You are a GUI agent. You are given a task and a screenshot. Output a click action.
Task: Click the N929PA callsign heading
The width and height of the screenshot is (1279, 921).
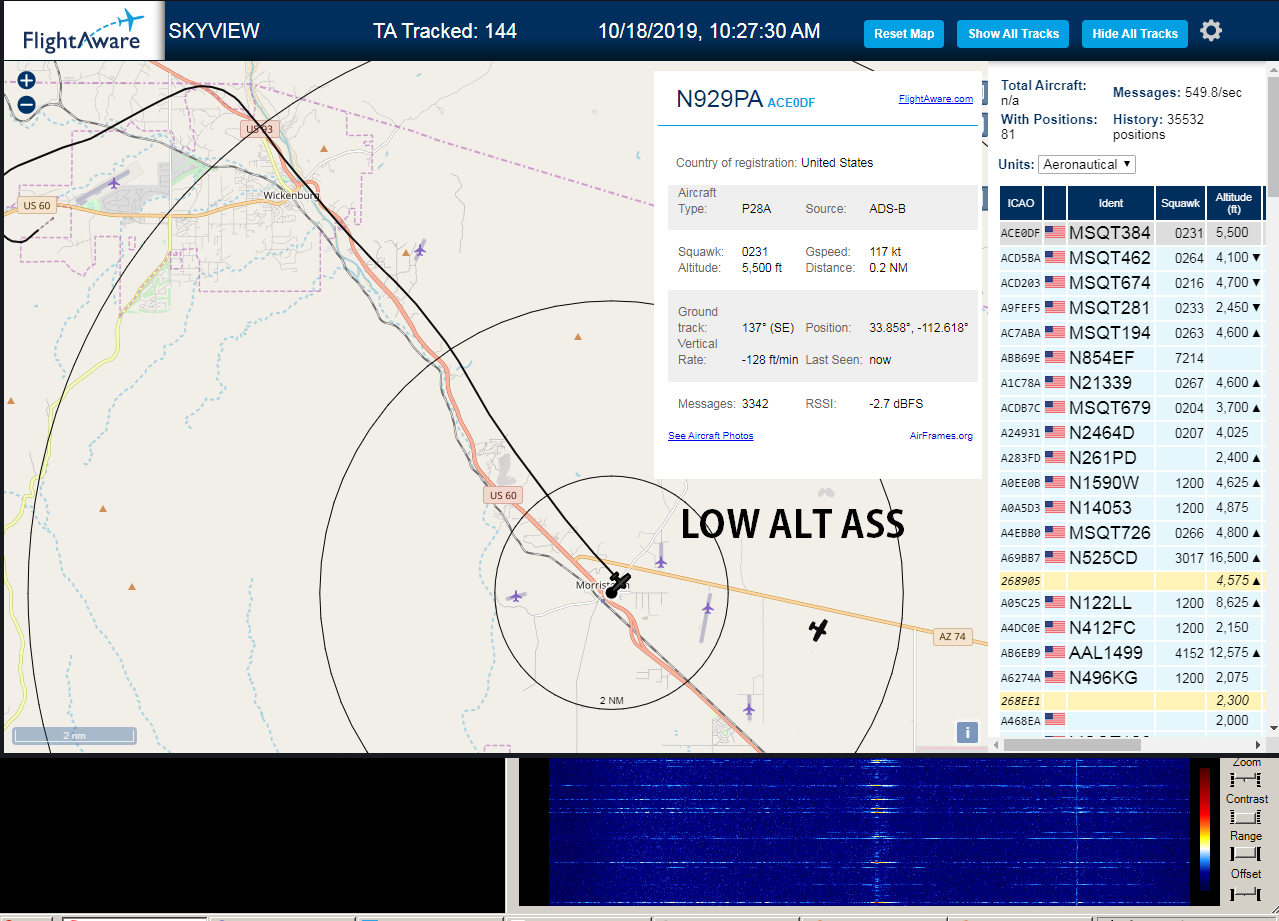coord(719,99)
